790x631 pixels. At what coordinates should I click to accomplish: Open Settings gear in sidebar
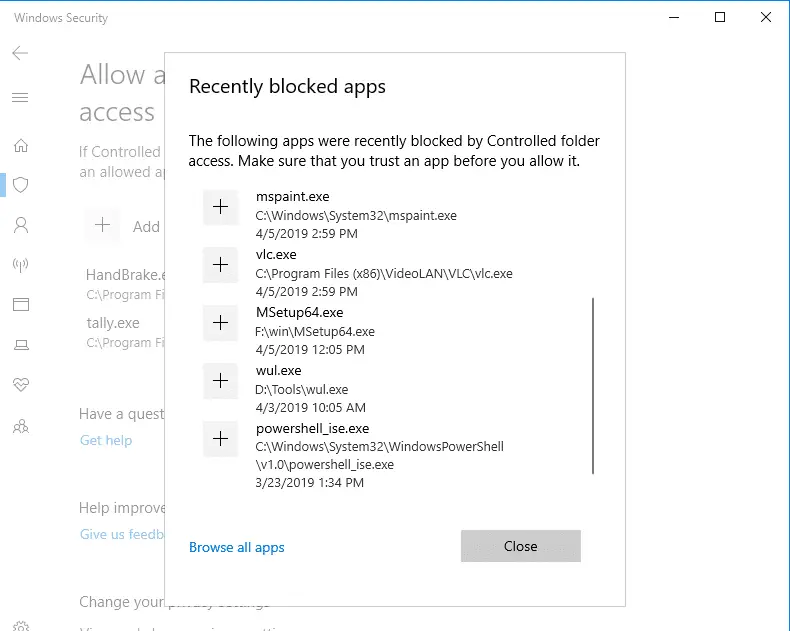coord(21,626)
